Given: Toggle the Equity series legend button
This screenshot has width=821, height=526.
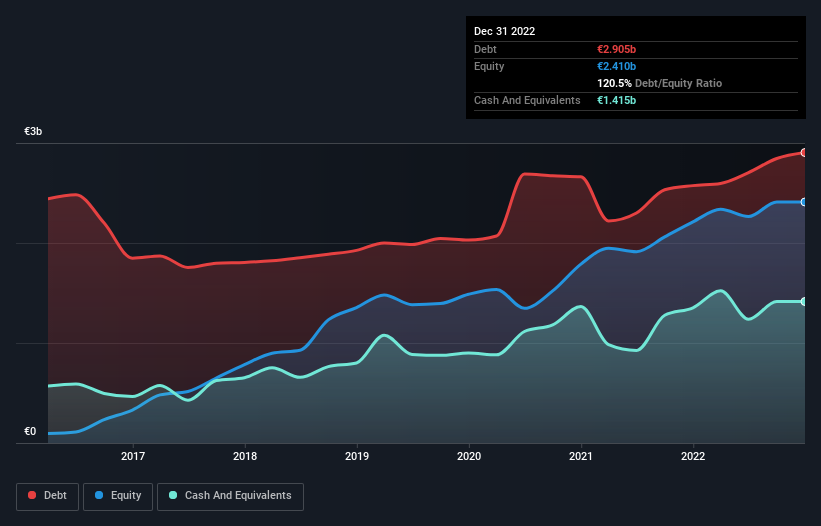Looking at the screenshot, I should [118, 496].
